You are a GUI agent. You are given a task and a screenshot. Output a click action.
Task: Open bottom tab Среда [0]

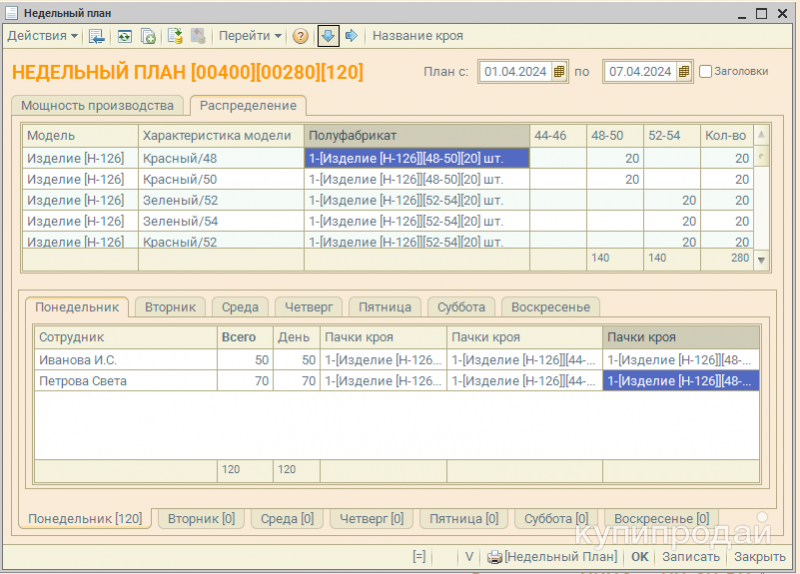[x=286, y=519]
